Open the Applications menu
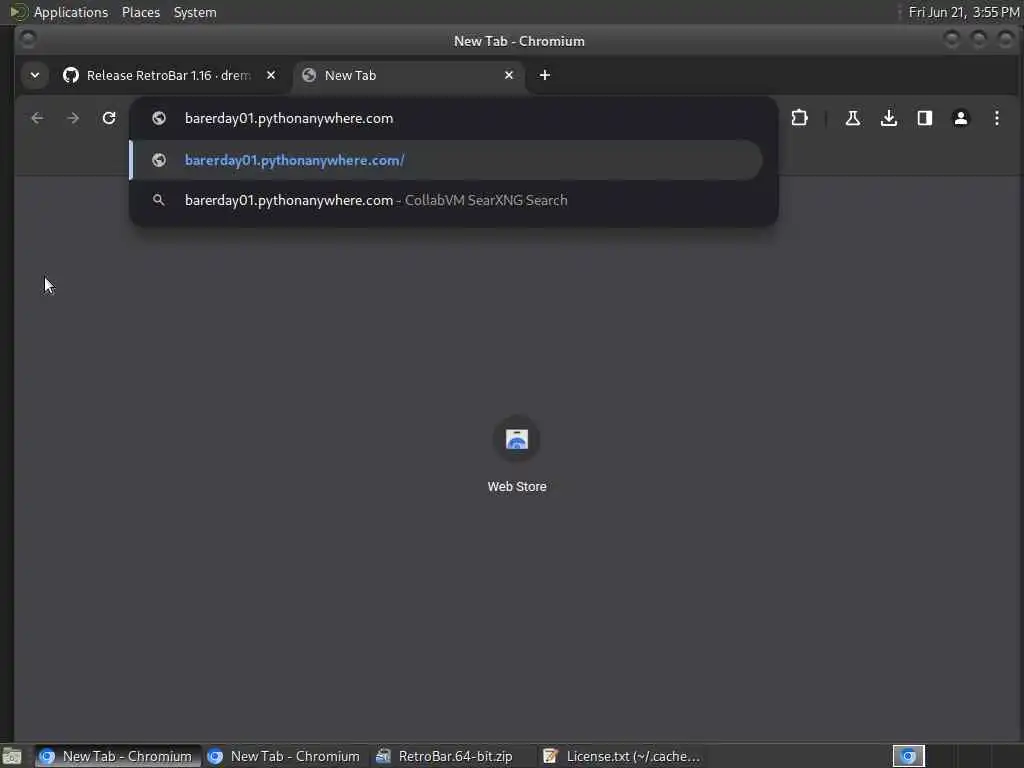The width and height of the screenshot is (1024, 768). [71, 12]
